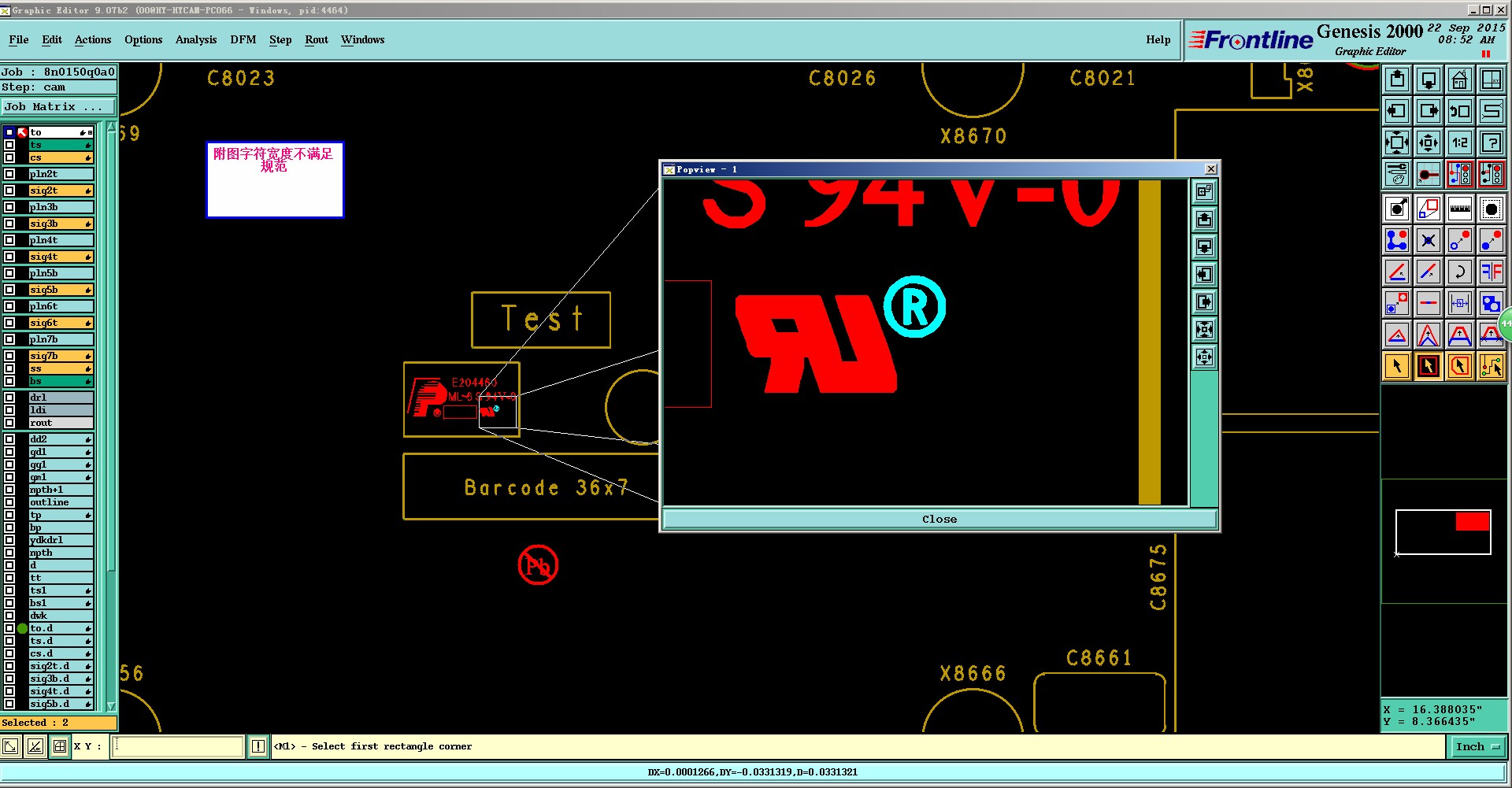Image resolution: width=1512 pixels, height=788 pixels.
Task: Select the npth+1 layer name
Action: pyautogui.click(x=61, y=490)
